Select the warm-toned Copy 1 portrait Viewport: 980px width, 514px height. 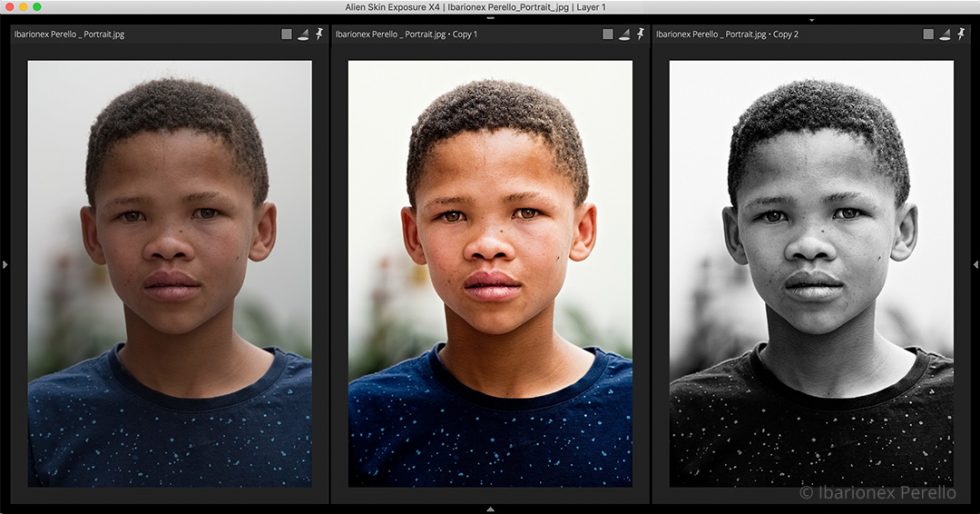[490, 273]
